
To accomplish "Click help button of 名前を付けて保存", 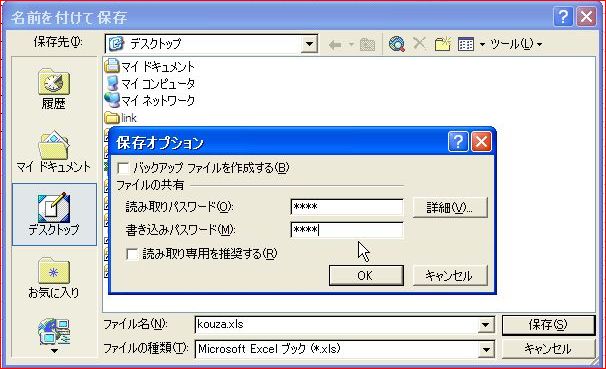I will (x=563, y=17).
